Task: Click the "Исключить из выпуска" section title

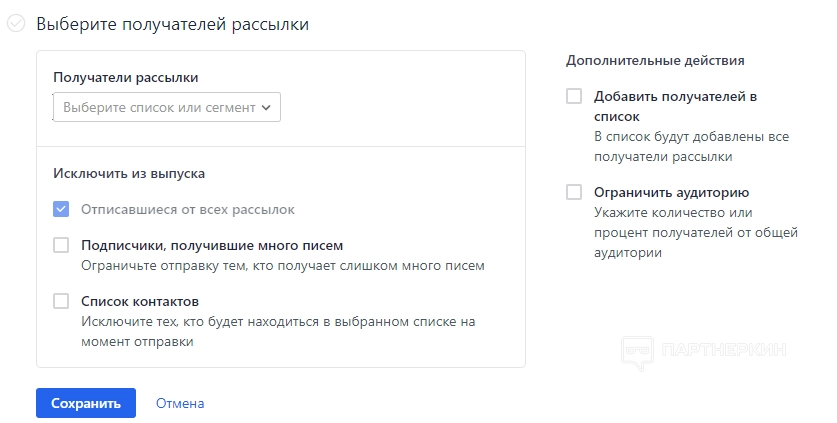Action: click(x=129, y=173)
